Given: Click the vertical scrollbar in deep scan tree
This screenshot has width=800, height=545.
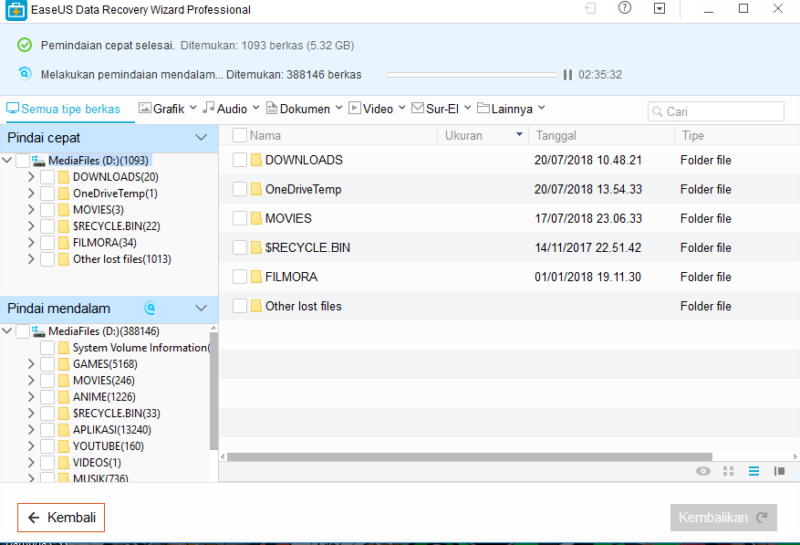Looking at the screenshot, I should (x=214, y=391).
